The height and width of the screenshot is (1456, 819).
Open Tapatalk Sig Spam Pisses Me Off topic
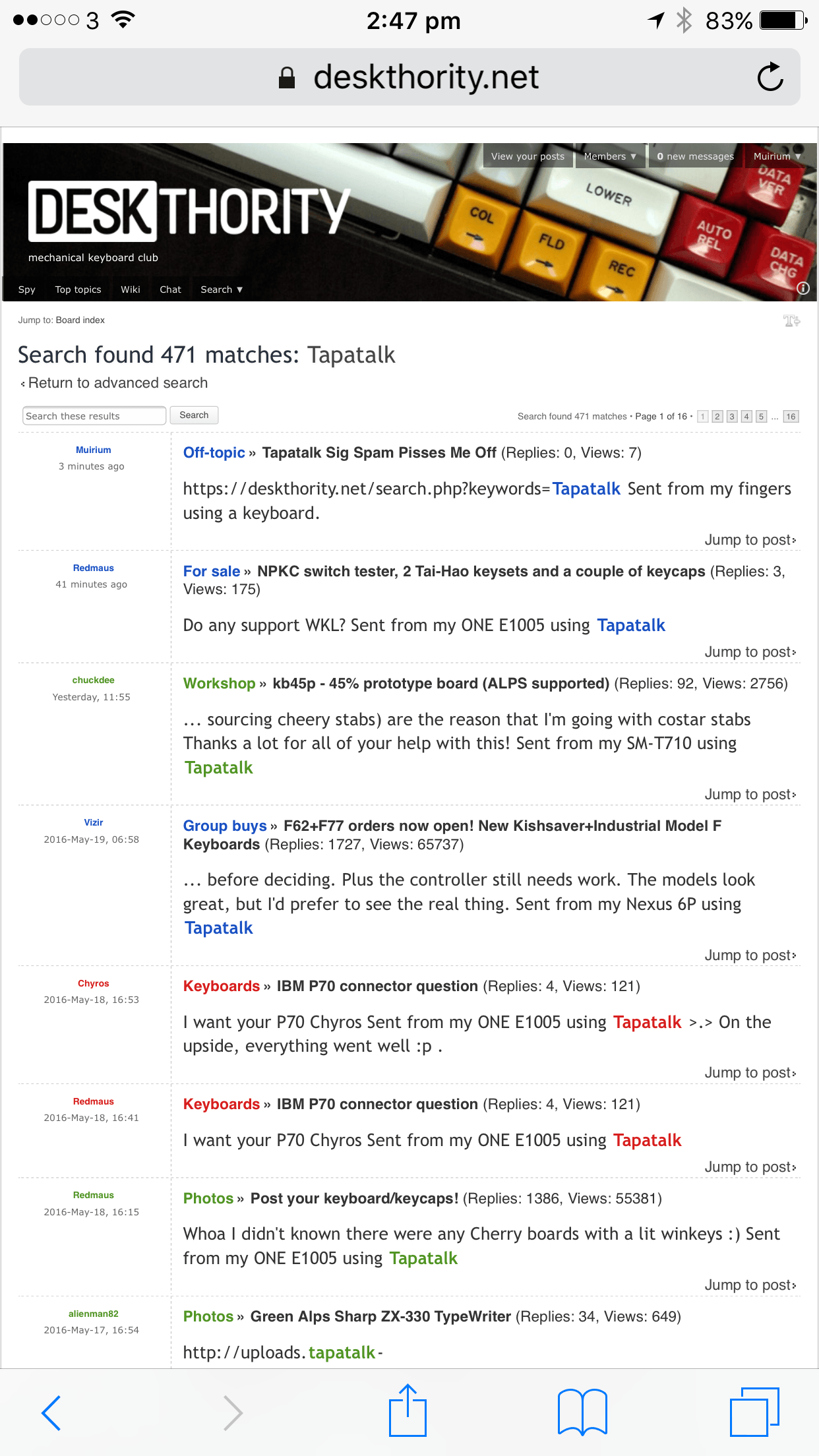click(x=379, y=453)
